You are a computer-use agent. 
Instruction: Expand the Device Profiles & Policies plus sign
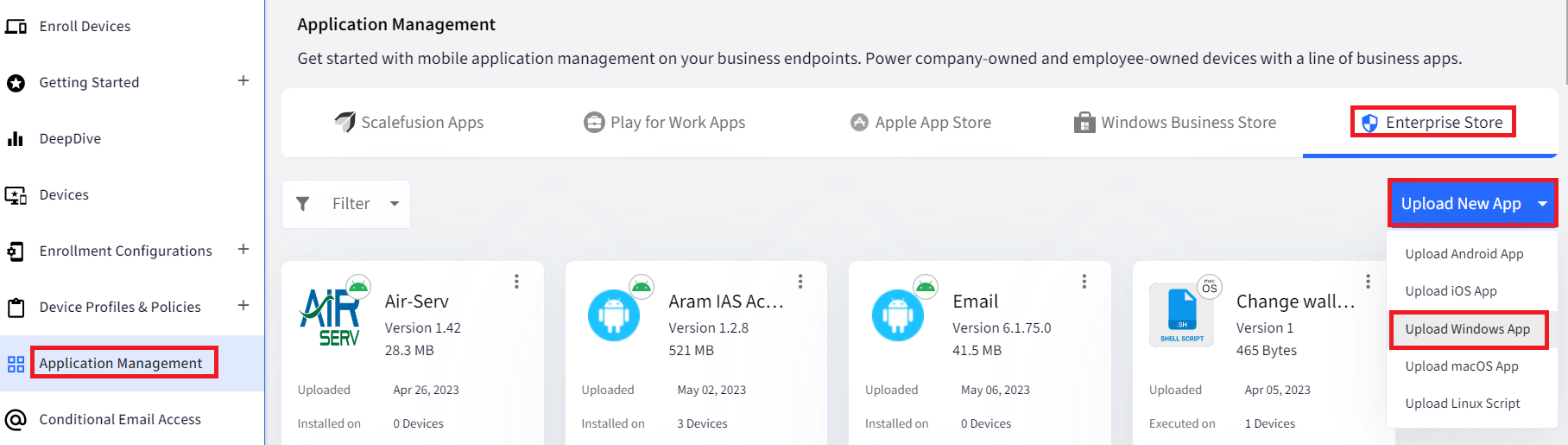point(243,305)
